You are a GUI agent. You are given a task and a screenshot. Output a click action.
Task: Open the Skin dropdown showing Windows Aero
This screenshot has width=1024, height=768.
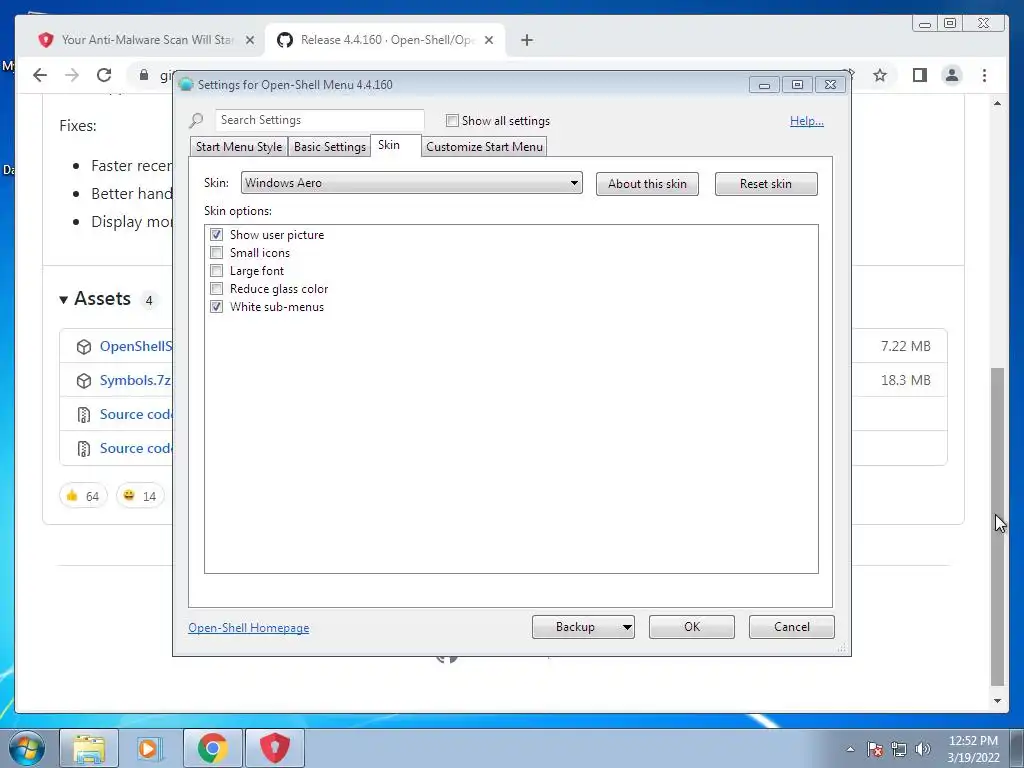[x=411, y=183]
